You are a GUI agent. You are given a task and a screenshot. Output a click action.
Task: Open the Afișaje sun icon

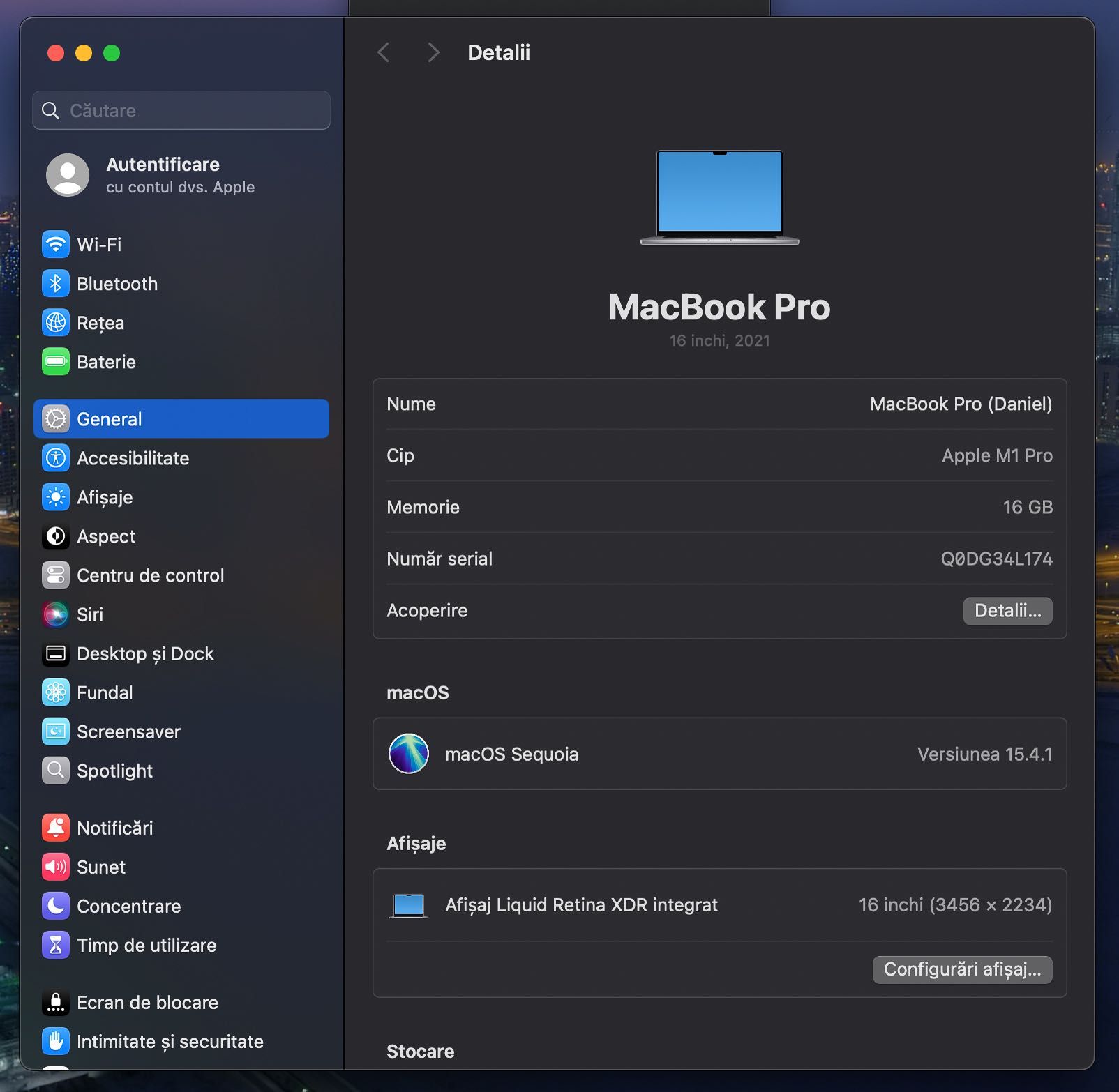pyautogui.click(x=56, y=497)
